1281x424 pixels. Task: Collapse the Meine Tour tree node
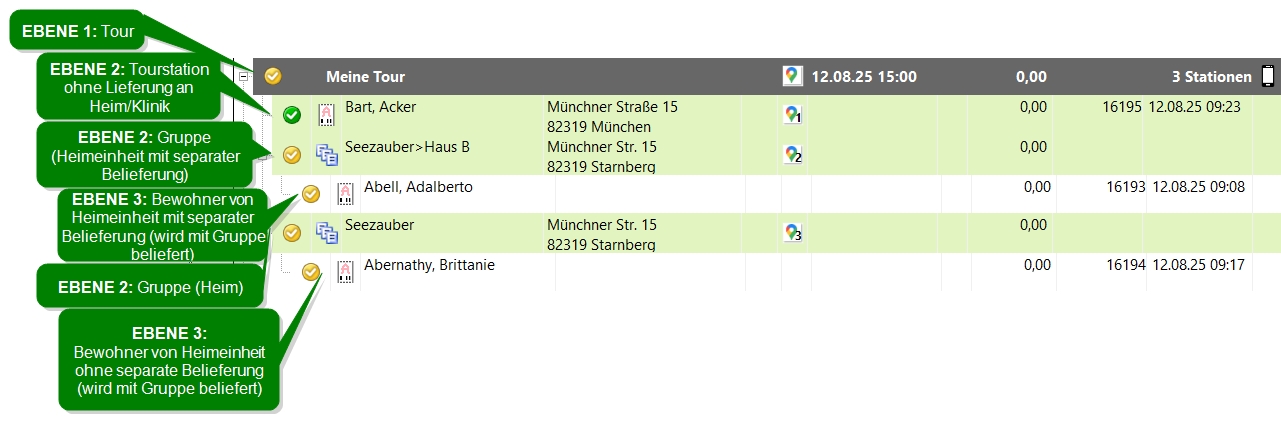click(x=243, y=75)
